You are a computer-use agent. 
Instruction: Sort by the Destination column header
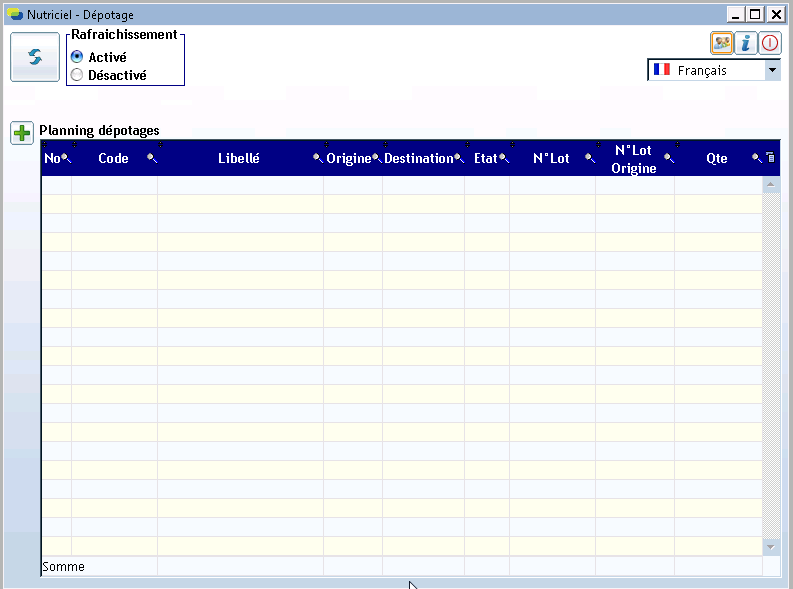pyautogui.click(x=419, y=159)
